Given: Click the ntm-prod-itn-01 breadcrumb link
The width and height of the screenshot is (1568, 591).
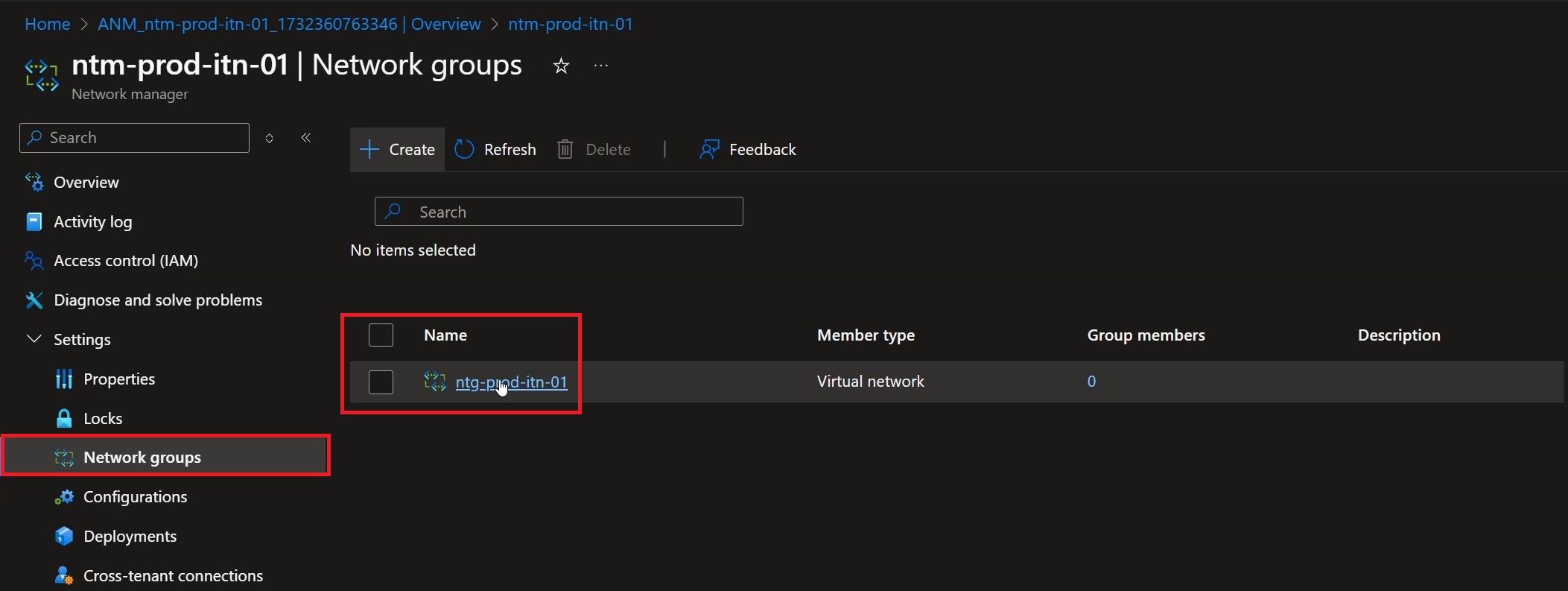Looking at the screenshot, I should point(571,24).
